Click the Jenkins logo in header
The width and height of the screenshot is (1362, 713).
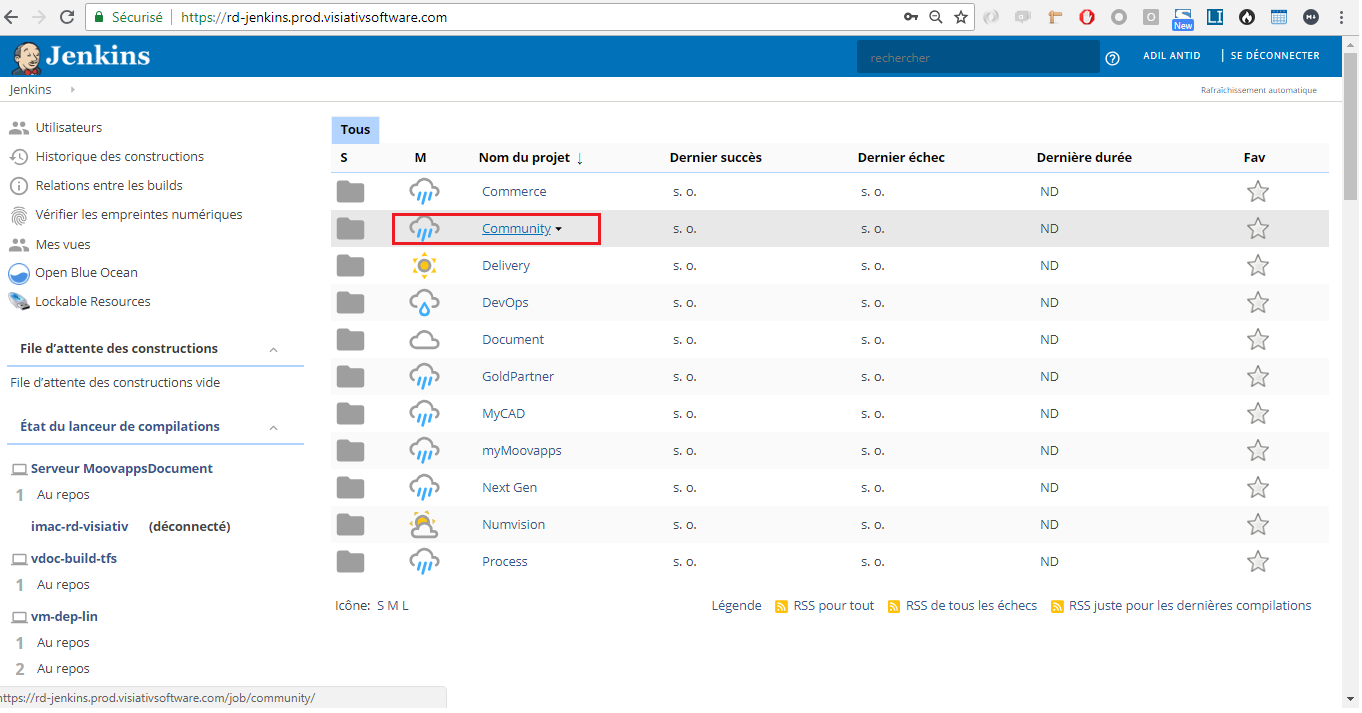click(x=81, y=56)
